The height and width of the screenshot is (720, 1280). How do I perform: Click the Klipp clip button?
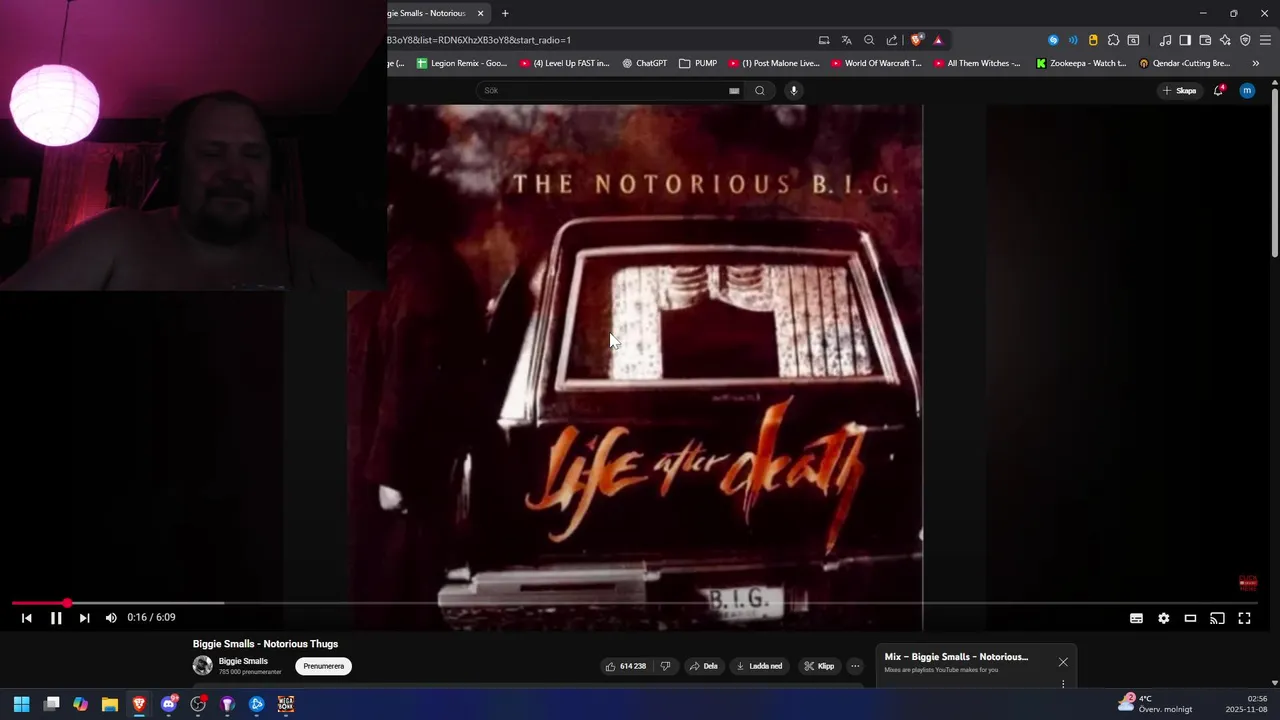click(819, 666)
